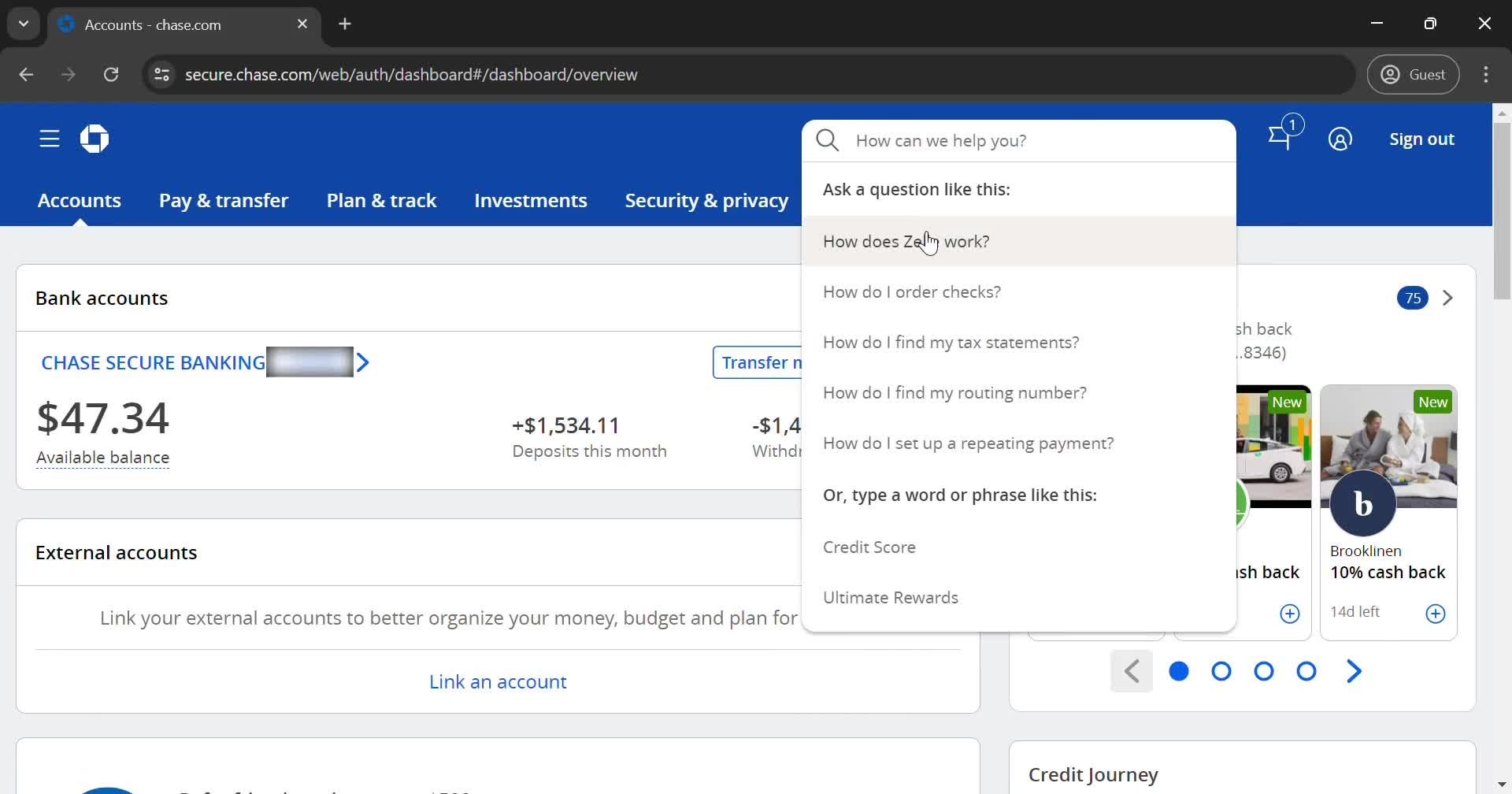Click the Link an account link
Image resolution: width=1512 pixels, height=794 pixels.
click(498, 682)
